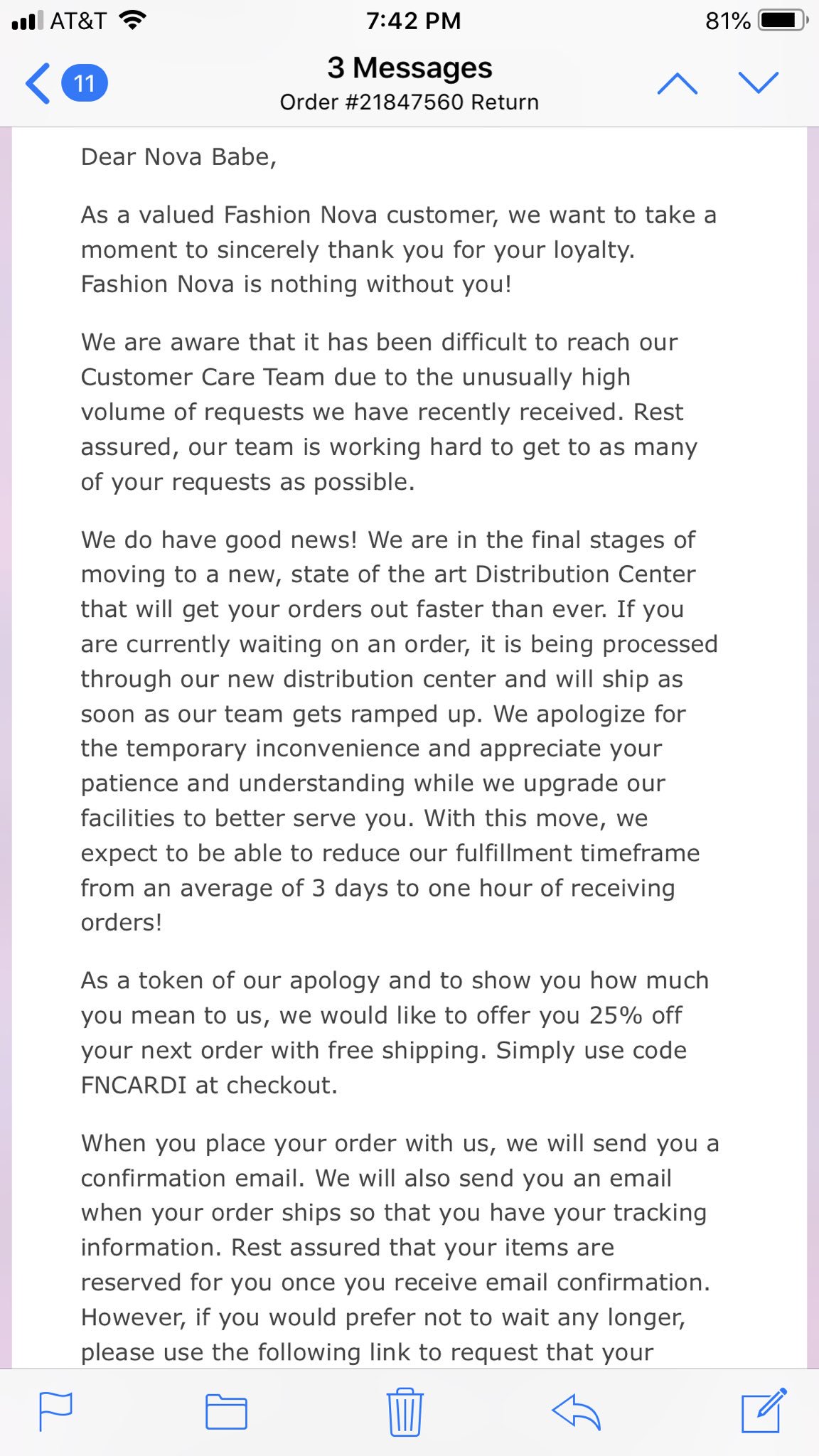Tap the 'Order #21847560 Return' subject line
Viewport: 819px width, 1456px height.
409,102
